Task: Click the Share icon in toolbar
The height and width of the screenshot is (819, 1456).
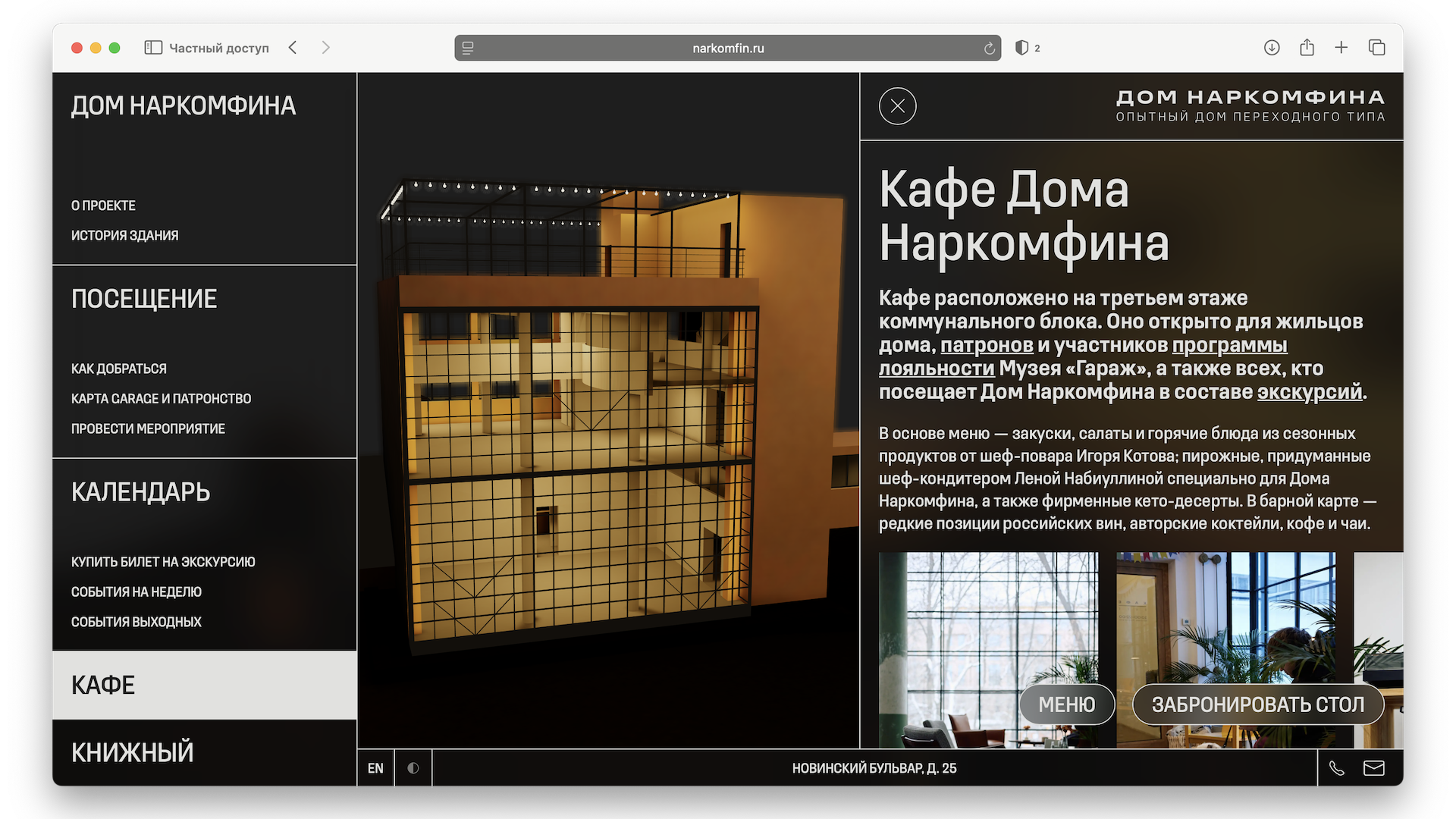Action: pyautogui.click(x=1307, y=48)
